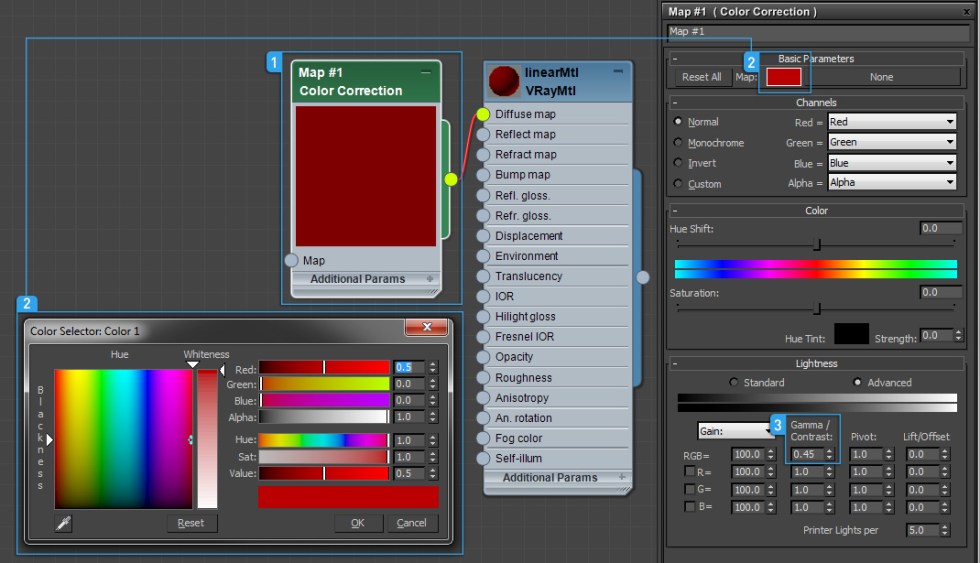980x563 pixels.
Task: Click the Map #1 name field
Action: 818,31
